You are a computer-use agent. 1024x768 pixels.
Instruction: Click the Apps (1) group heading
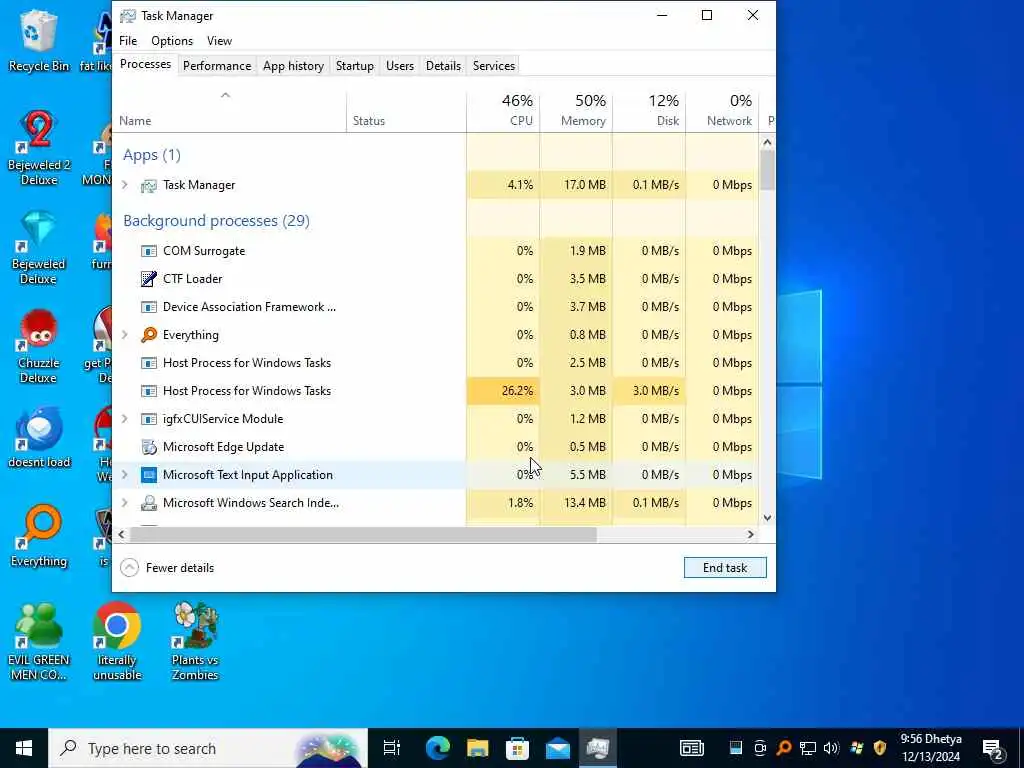(x=152, y=155)
